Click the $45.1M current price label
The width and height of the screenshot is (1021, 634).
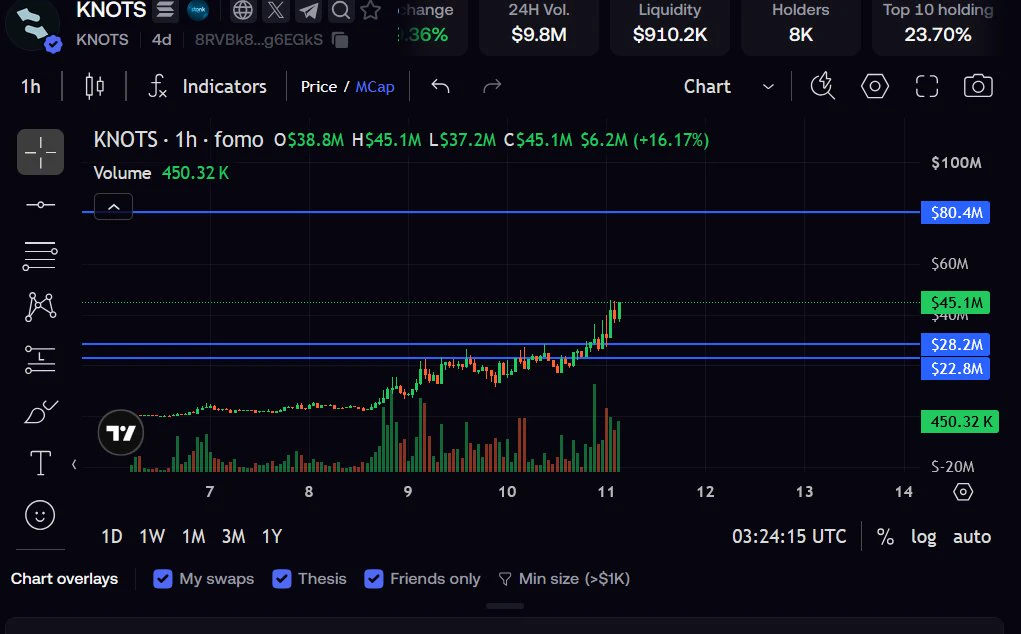point(955,303)
